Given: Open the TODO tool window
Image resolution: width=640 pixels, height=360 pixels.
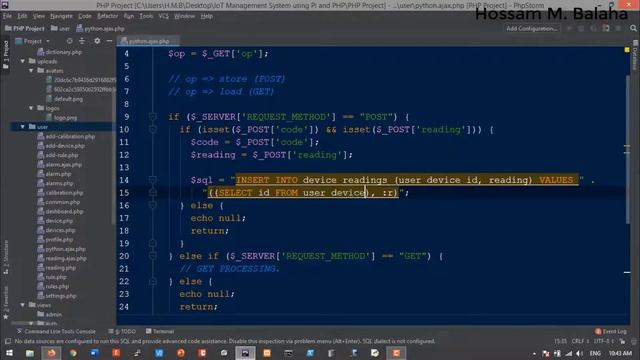Looking at the screenshot, I should pyautogui.click(x=122, y=331).
